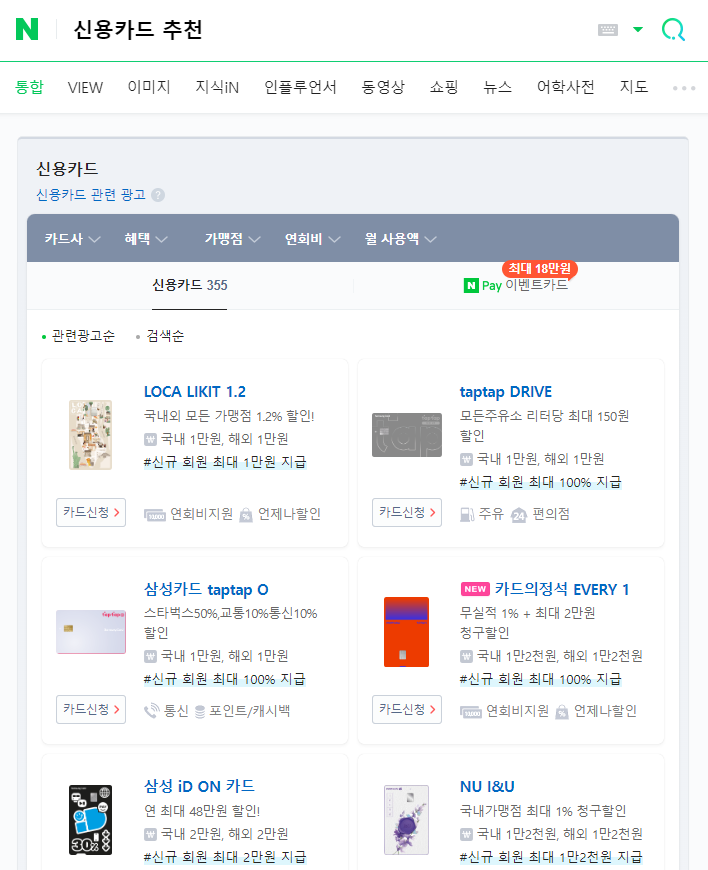This screenshot has width=708, height=870.
Task: Click #신규 회원 최대 1만원 지급 text
Action: pos(225,462)
